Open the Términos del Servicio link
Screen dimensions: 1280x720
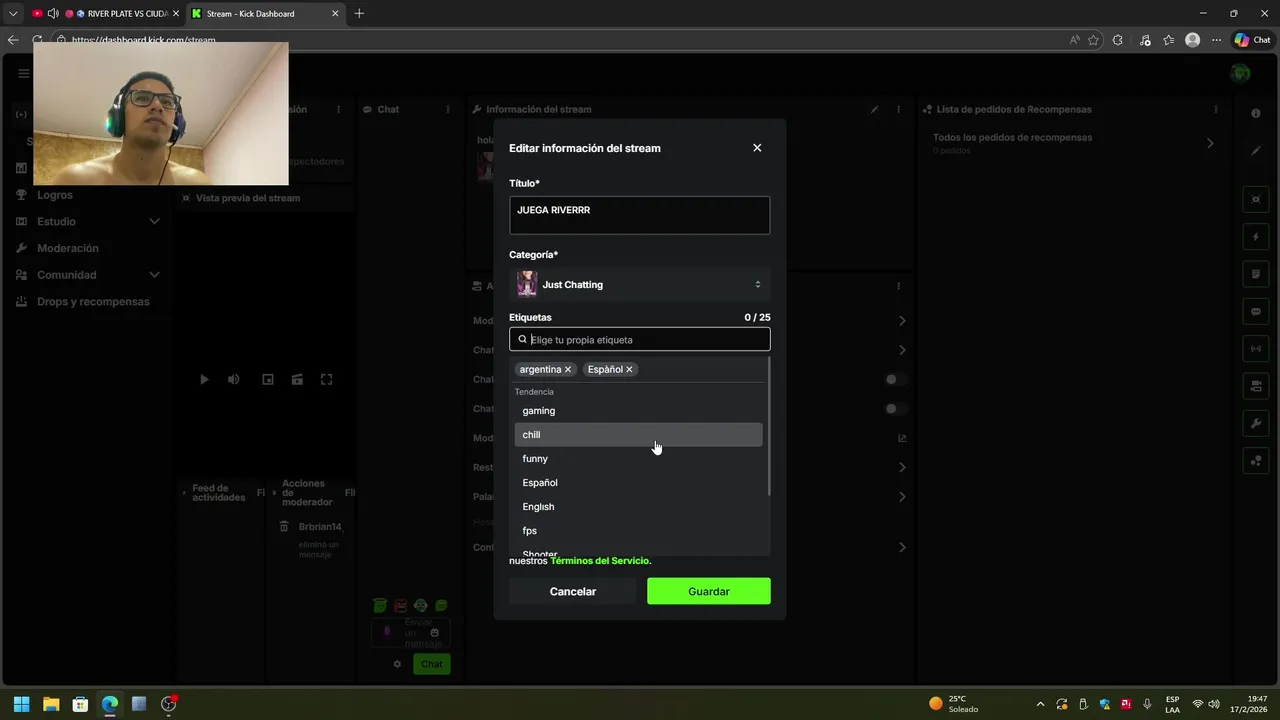601,561
